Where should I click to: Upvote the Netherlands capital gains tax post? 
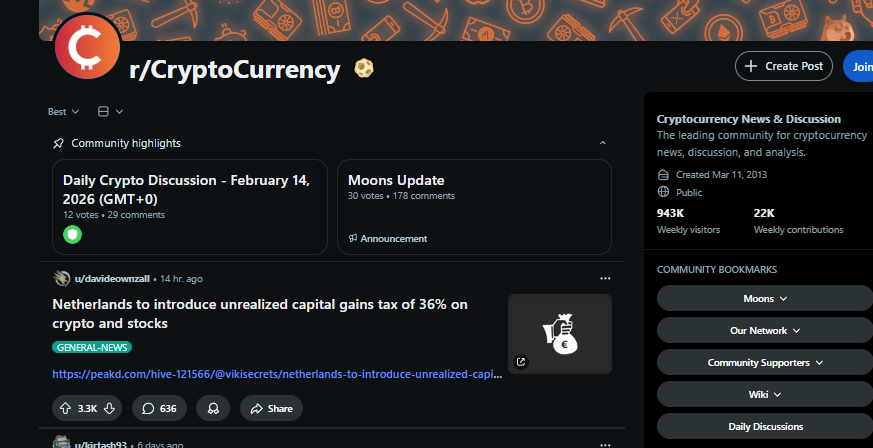[63, 408]
